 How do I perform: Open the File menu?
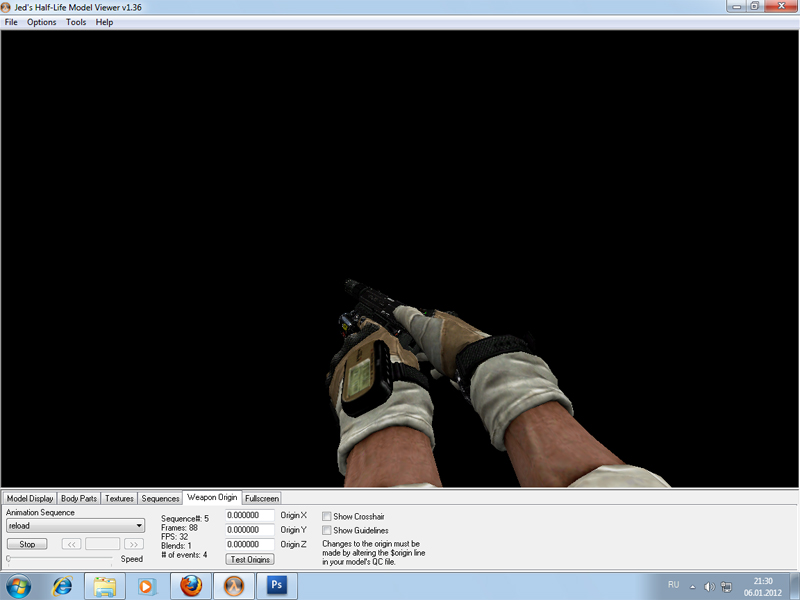coord(11,22)
